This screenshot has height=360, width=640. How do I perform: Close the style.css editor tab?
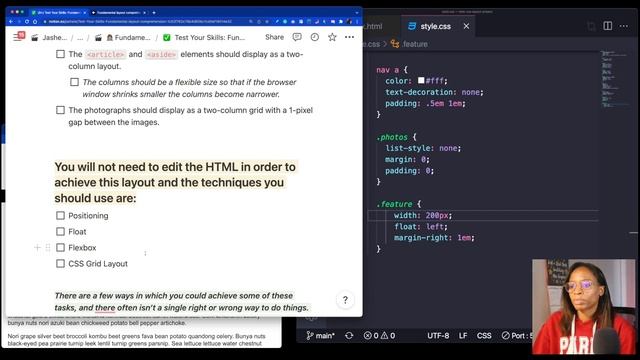[x=466, y=26]
